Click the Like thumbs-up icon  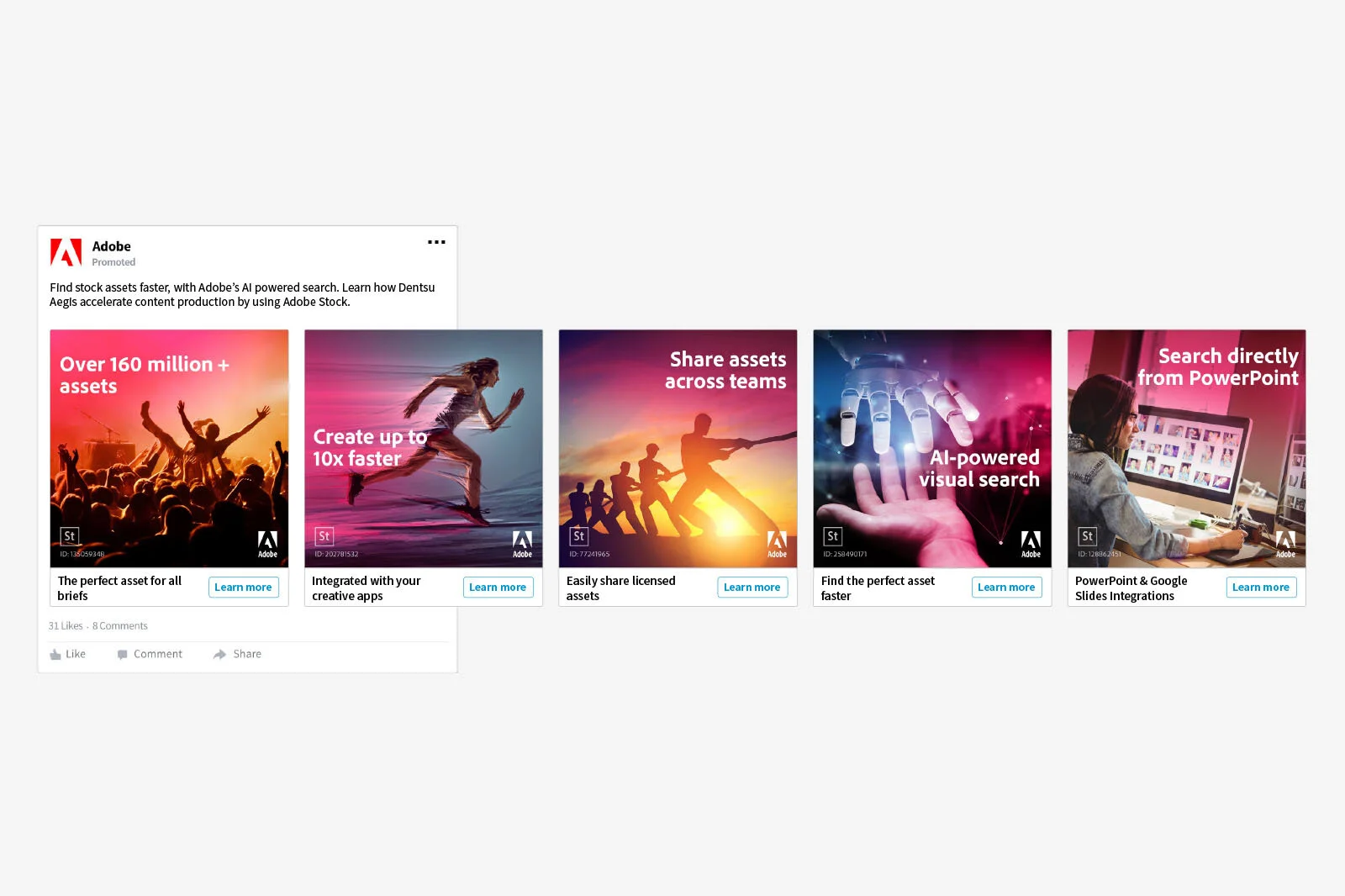coord(55,655)
